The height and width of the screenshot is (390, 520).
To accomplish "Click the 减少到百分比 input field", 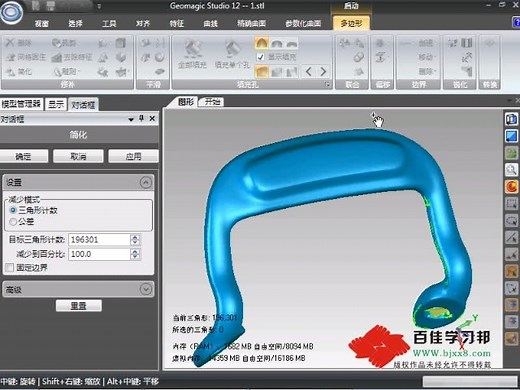I will point(99,254).
